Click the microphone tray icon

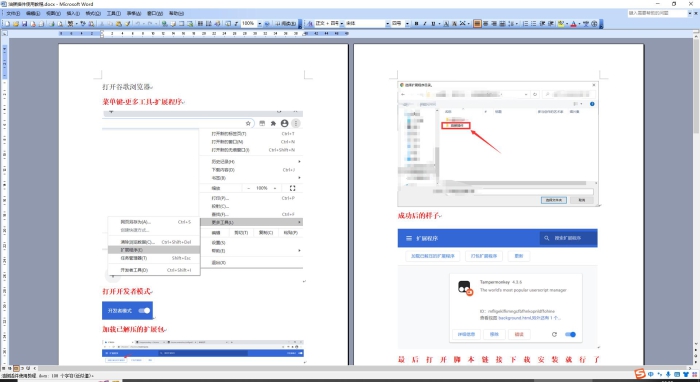tap(668, 374)
